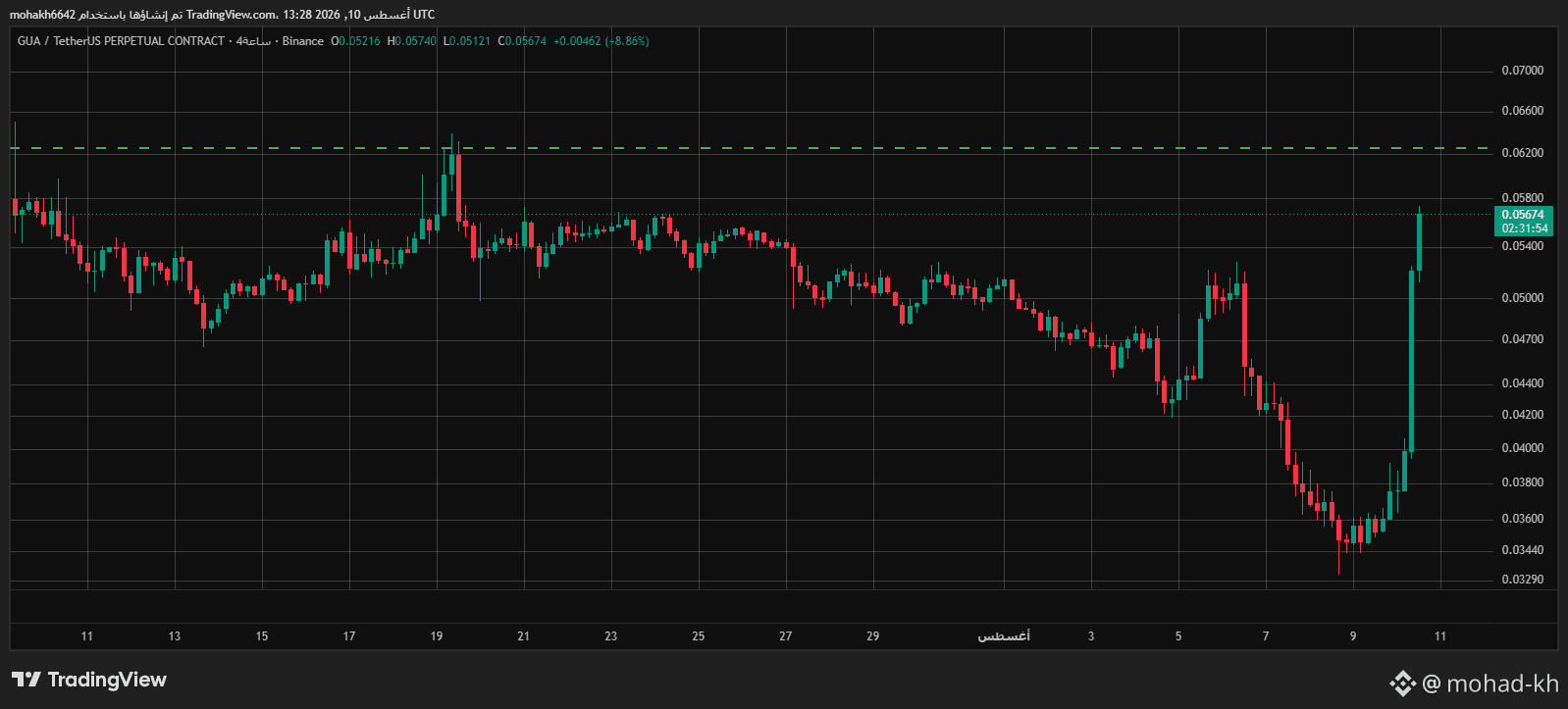Click the 0.05800 price axis label
1568x709 pixels.
pyautogui.click(x=1523, y=198)
